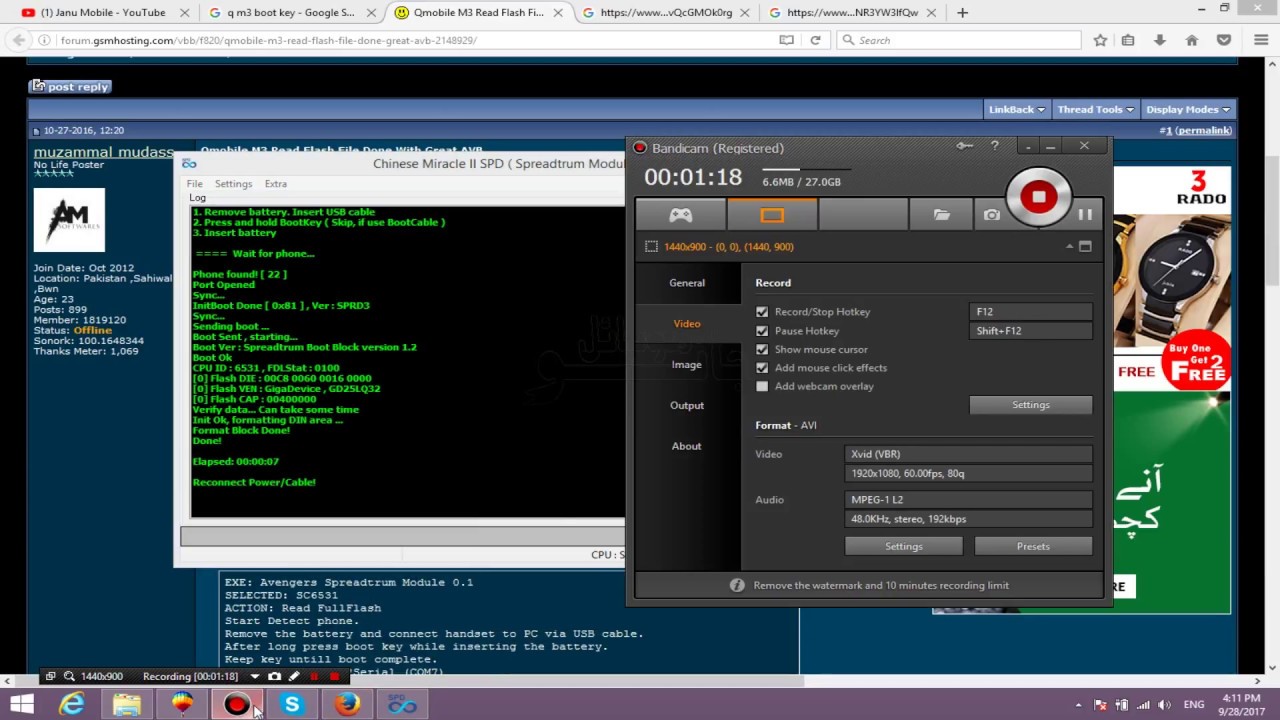Open Firefox hamburger menu
This screenshot has width=1280, height=720.
pyautogui.click(x=1262, y=40)
